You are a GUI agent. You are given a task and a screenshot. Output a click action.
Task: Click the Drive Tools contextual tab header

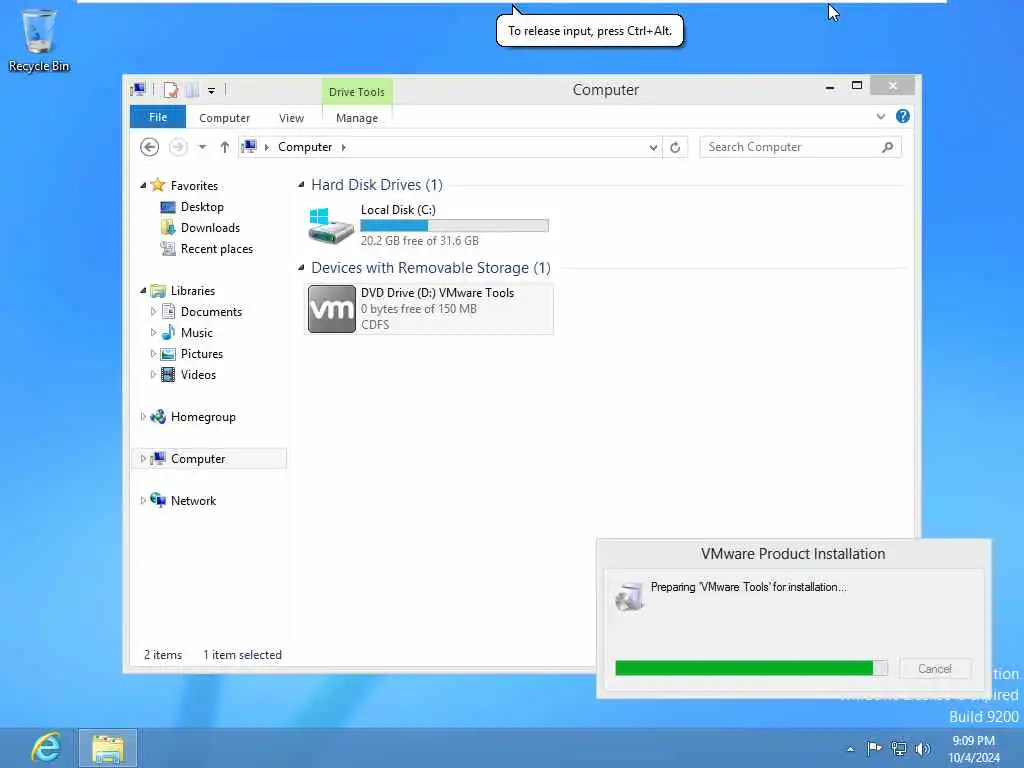tap(357, 91)
